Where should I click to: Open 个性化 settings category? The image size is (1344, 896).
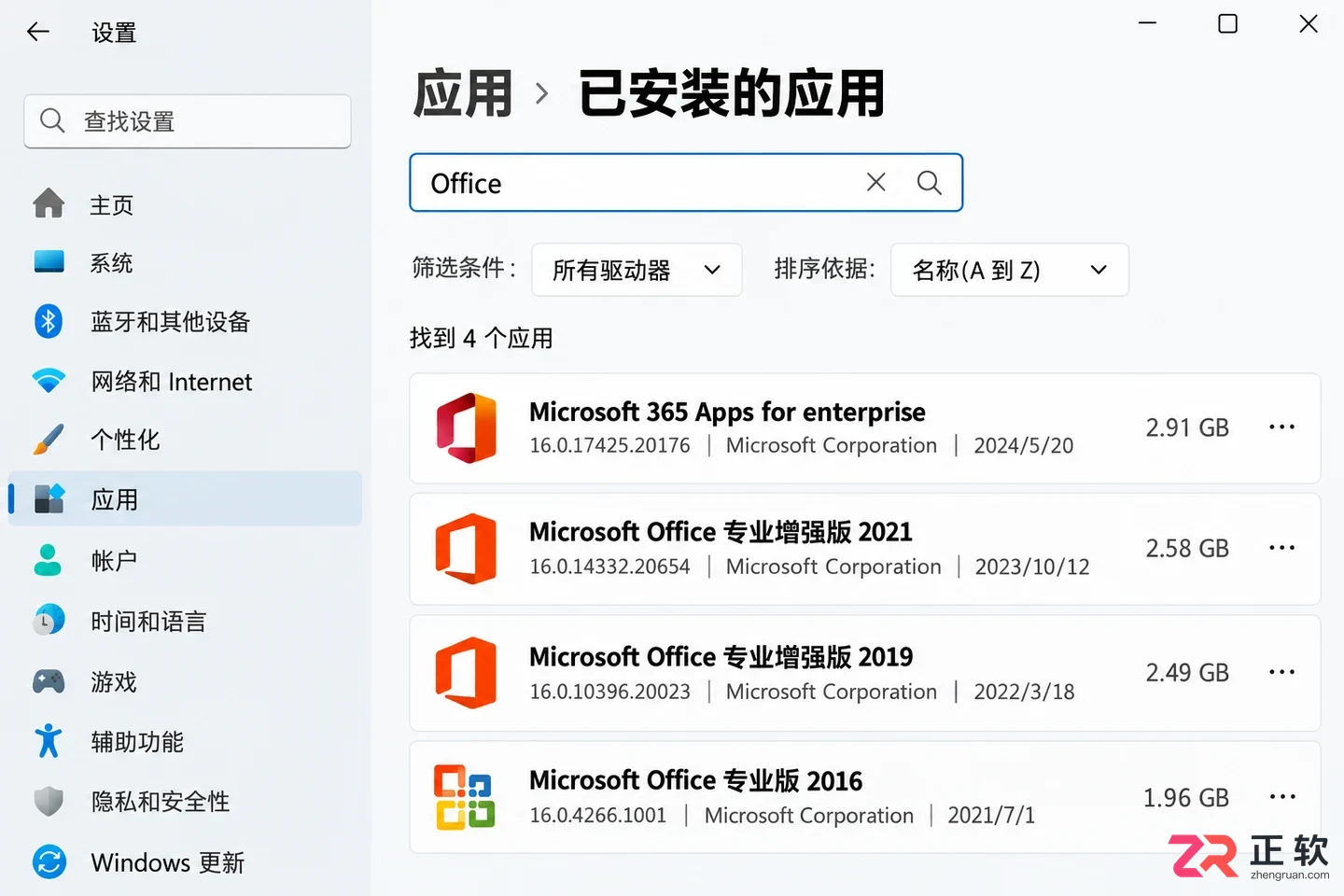pos(185,440)
